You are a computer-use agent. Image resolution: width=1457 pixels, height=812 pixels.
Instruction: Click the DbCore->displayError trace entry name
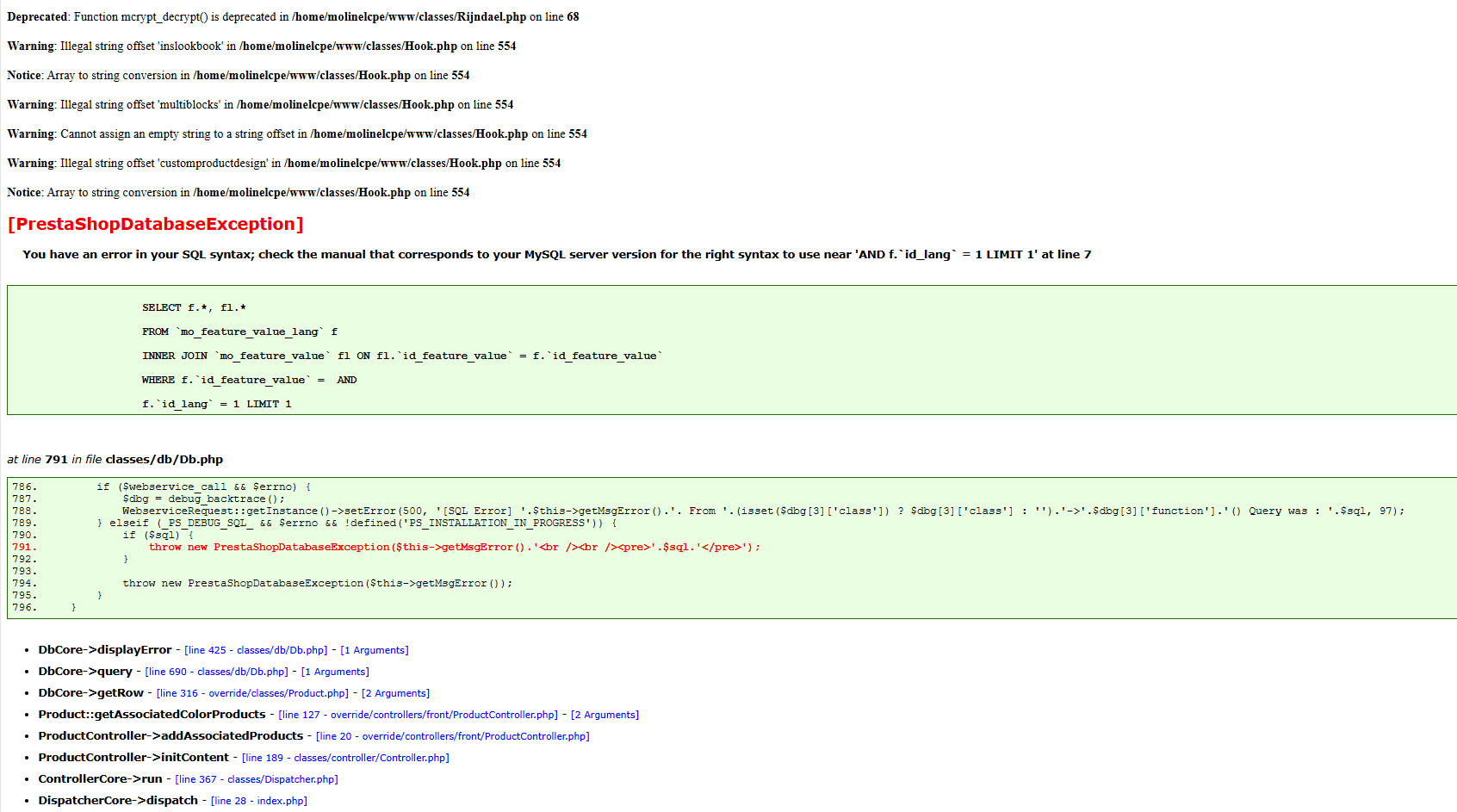click(105, 650)
